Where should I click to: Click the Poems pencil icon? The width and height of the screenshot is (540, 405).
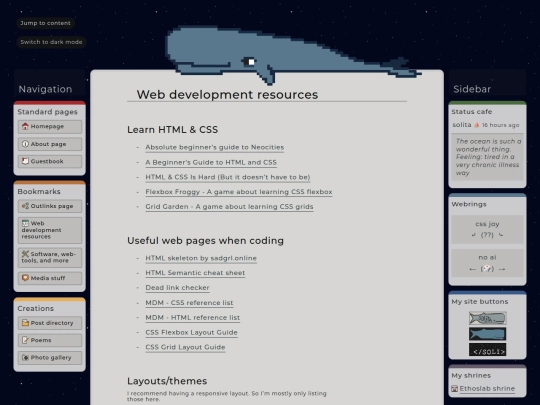pyautogui.click(x=25, y=340)
